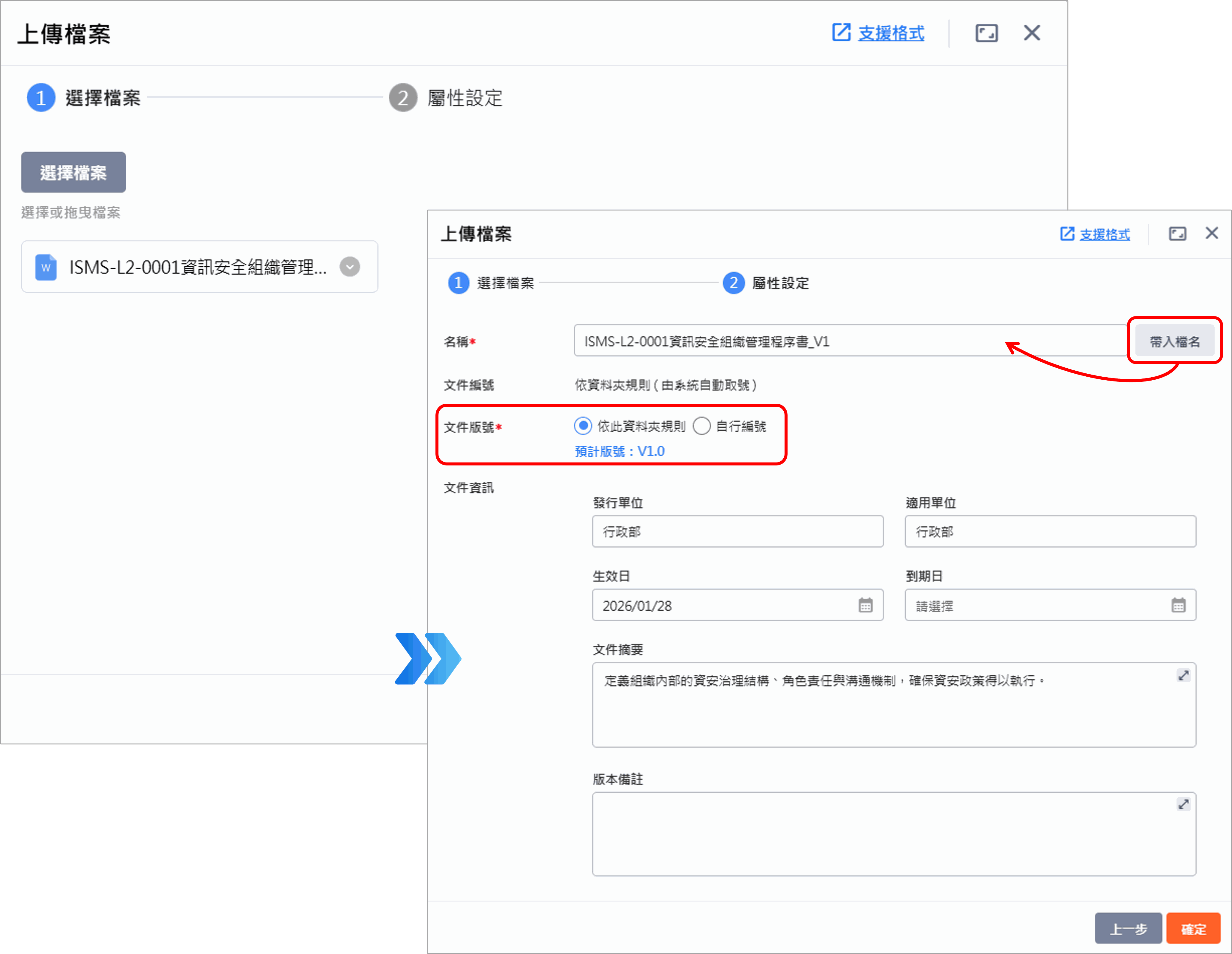Click the 支援格式 external-link icon in front dialog
Screen dimensions: 1232x954
click(x=1067, y=234)
